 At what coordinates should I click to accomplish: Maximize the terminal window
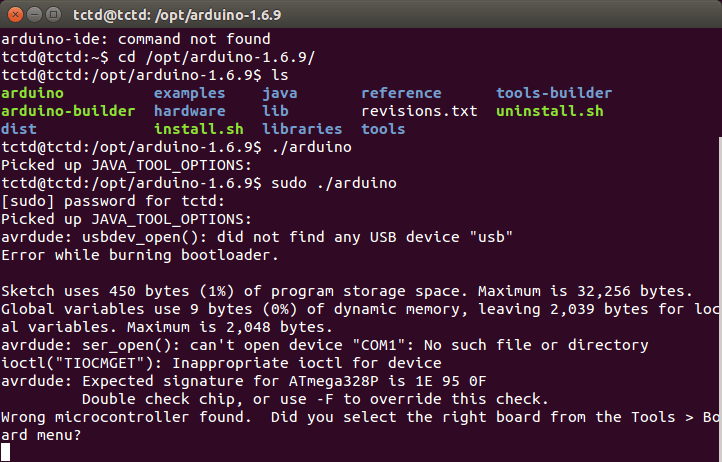point(54,15)
